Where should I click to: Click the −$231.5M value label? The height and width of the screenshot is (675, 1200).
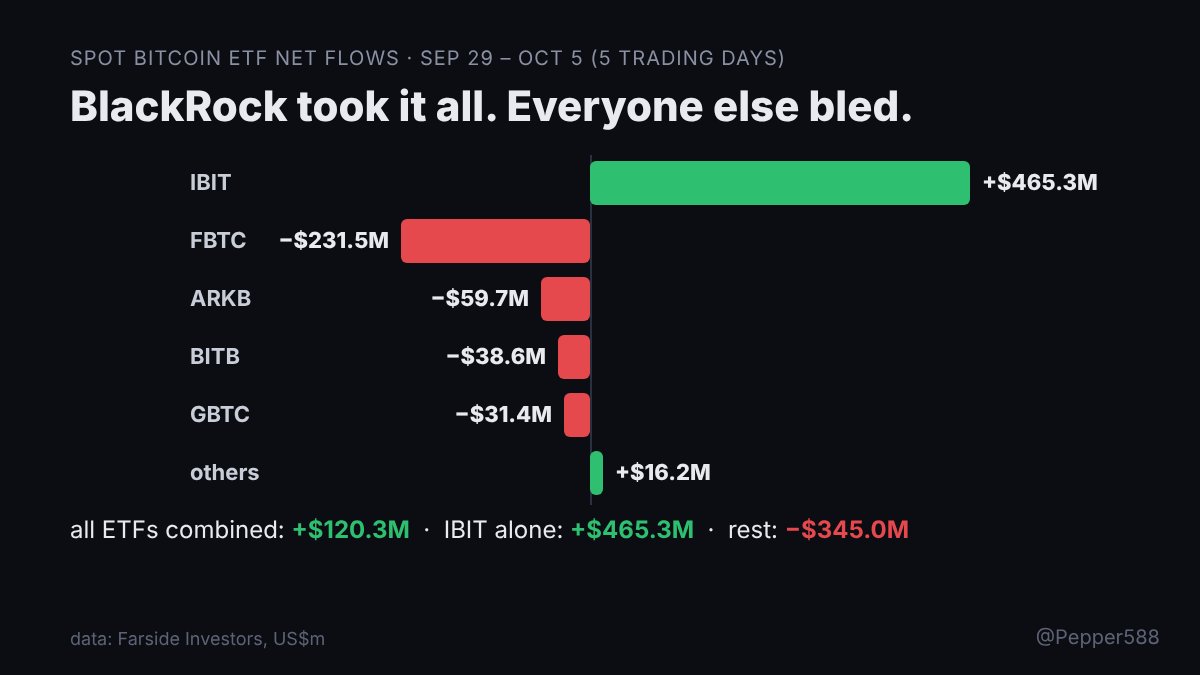point(334,241)
